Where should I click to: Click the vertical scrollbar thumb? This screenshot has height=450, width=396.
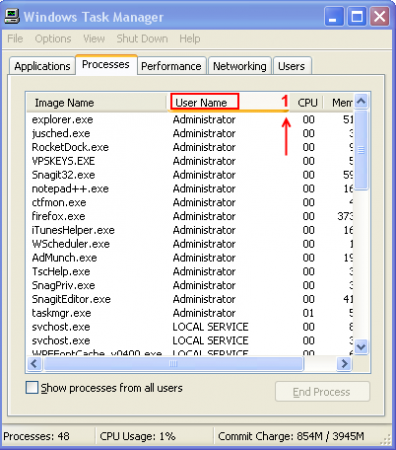(361, 150)
